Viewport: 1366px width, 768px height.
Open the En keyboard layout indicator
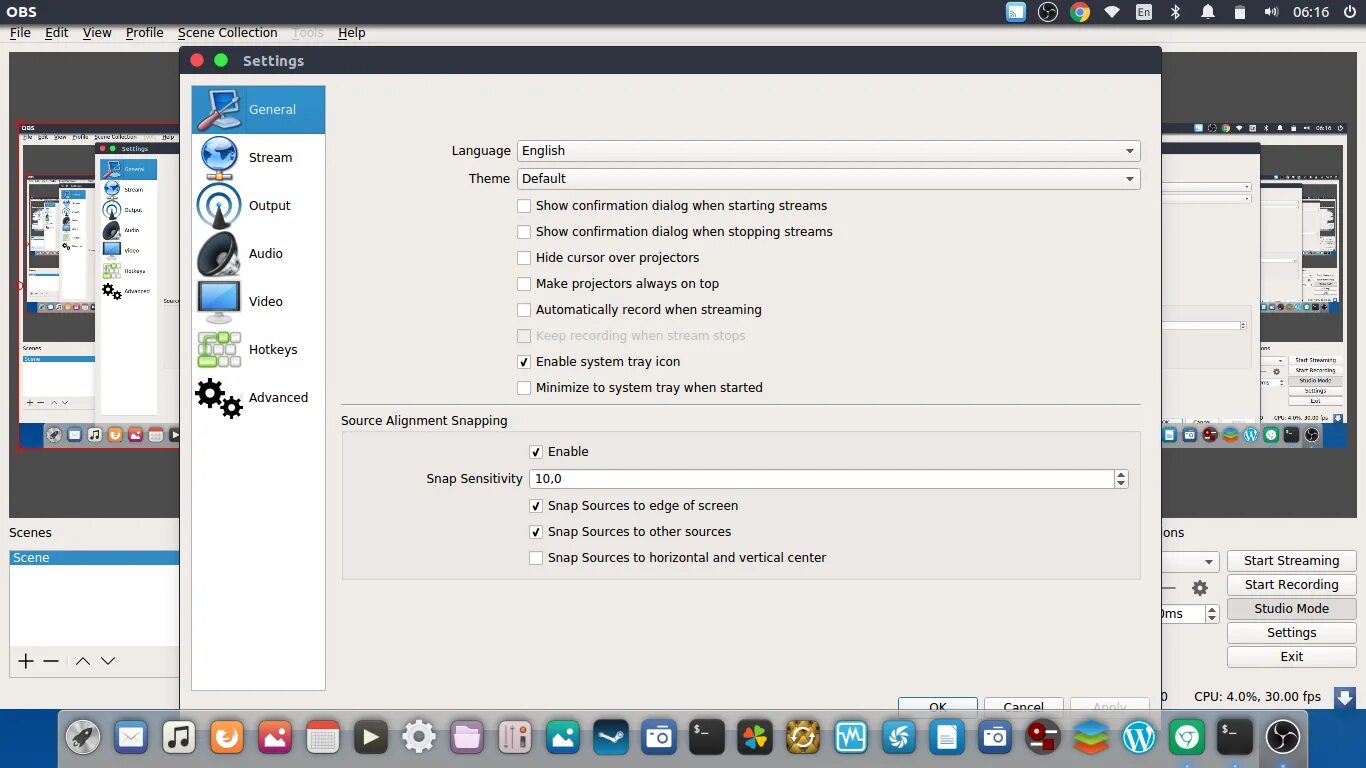pos(1144,12)
